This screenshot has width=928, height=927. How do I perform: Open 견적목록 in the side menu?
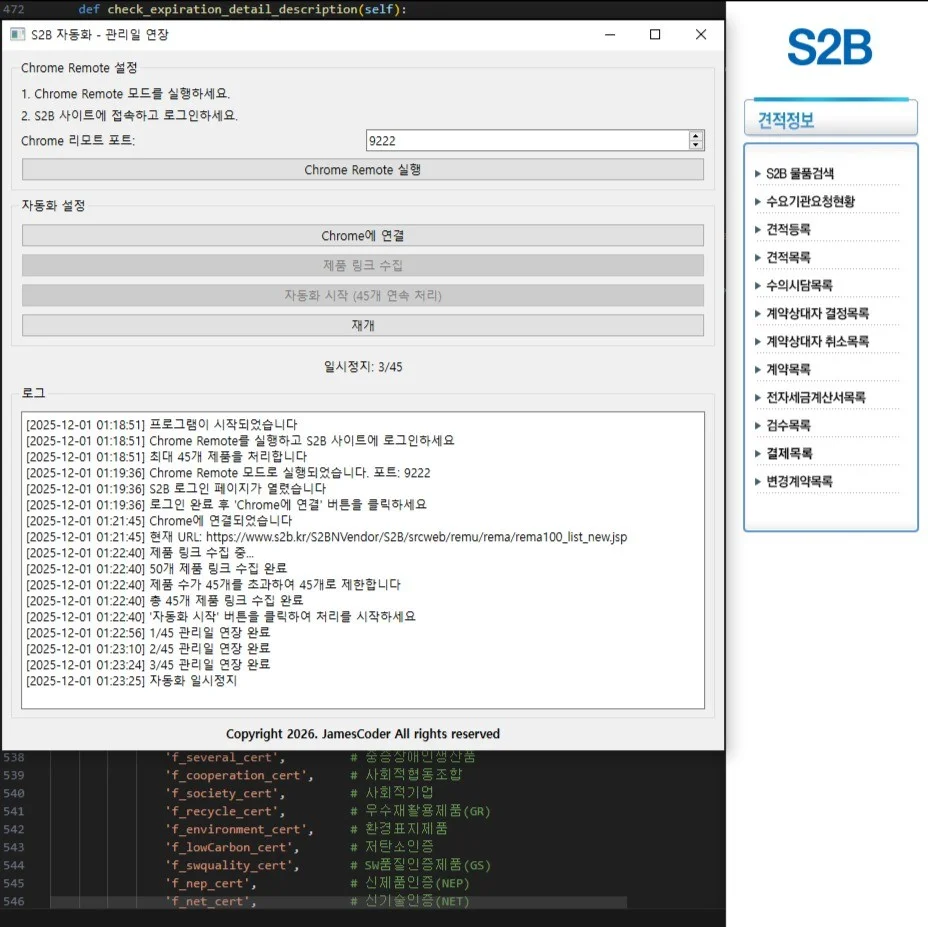click(x=788, y=257)
